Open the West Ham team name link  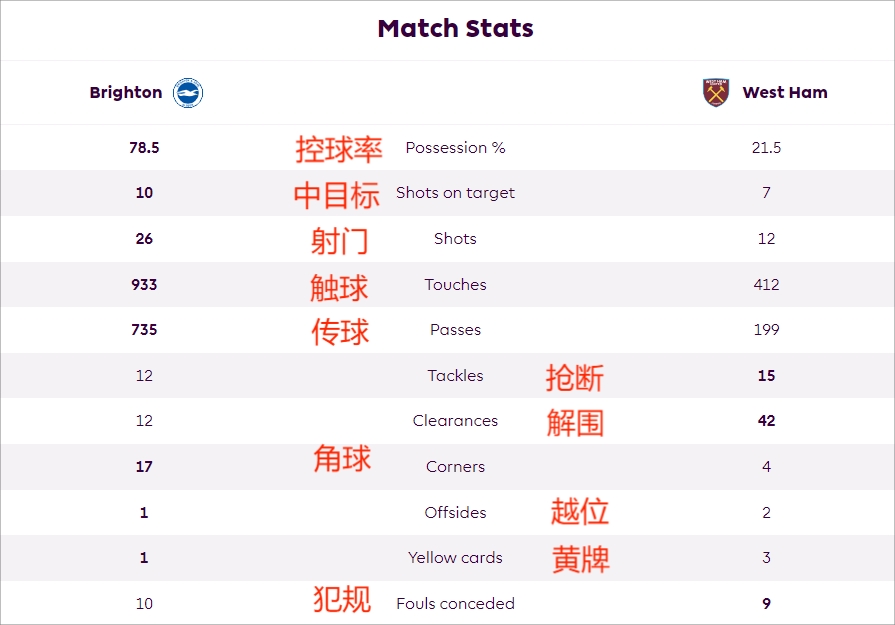coord(785,92)
